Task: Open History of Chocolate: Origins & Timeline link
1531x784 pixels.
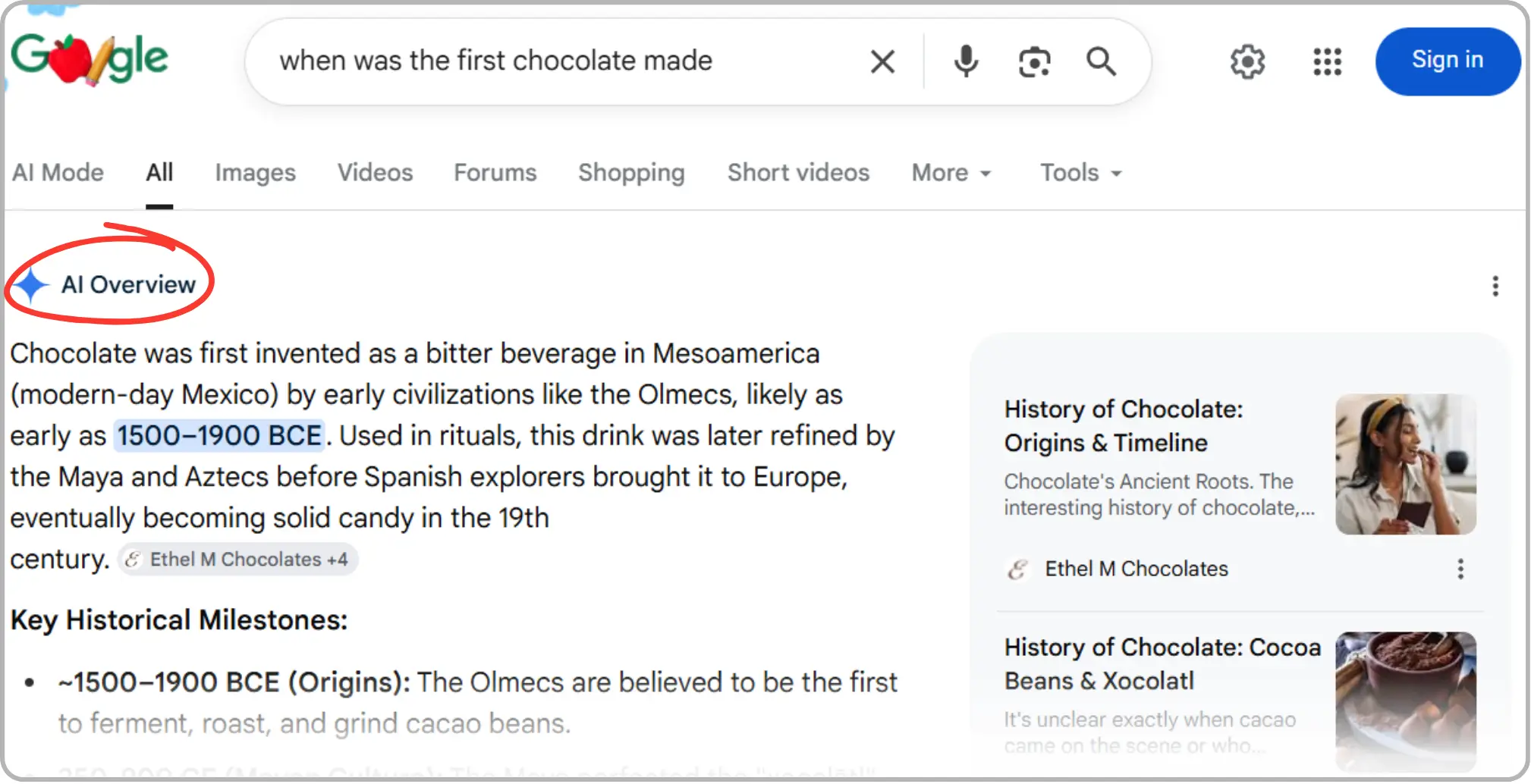Action: click(1123, 425)
